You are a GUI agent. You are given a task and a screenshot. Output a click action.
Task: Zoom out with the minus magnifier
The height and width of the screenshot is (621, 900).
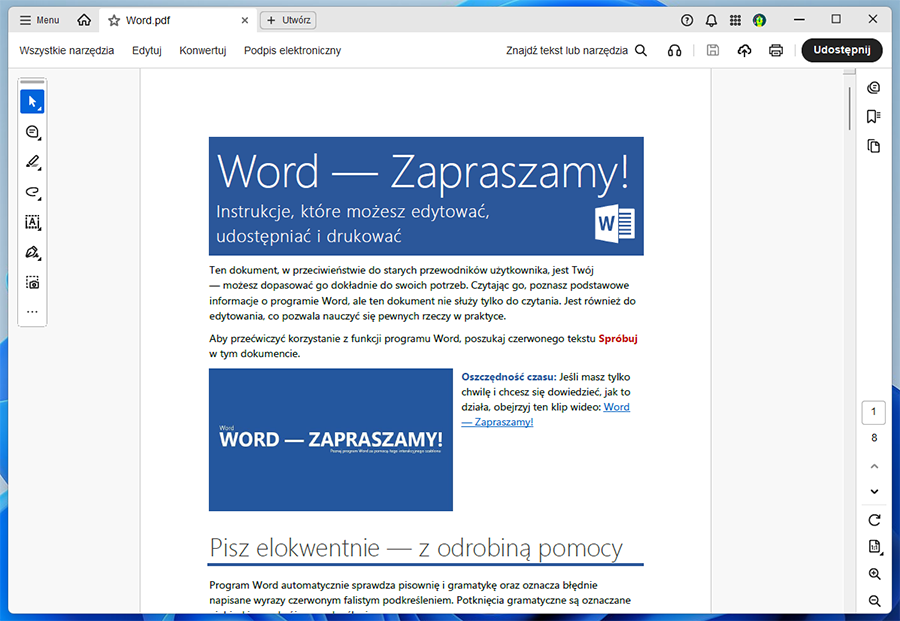tap(874, 601)
